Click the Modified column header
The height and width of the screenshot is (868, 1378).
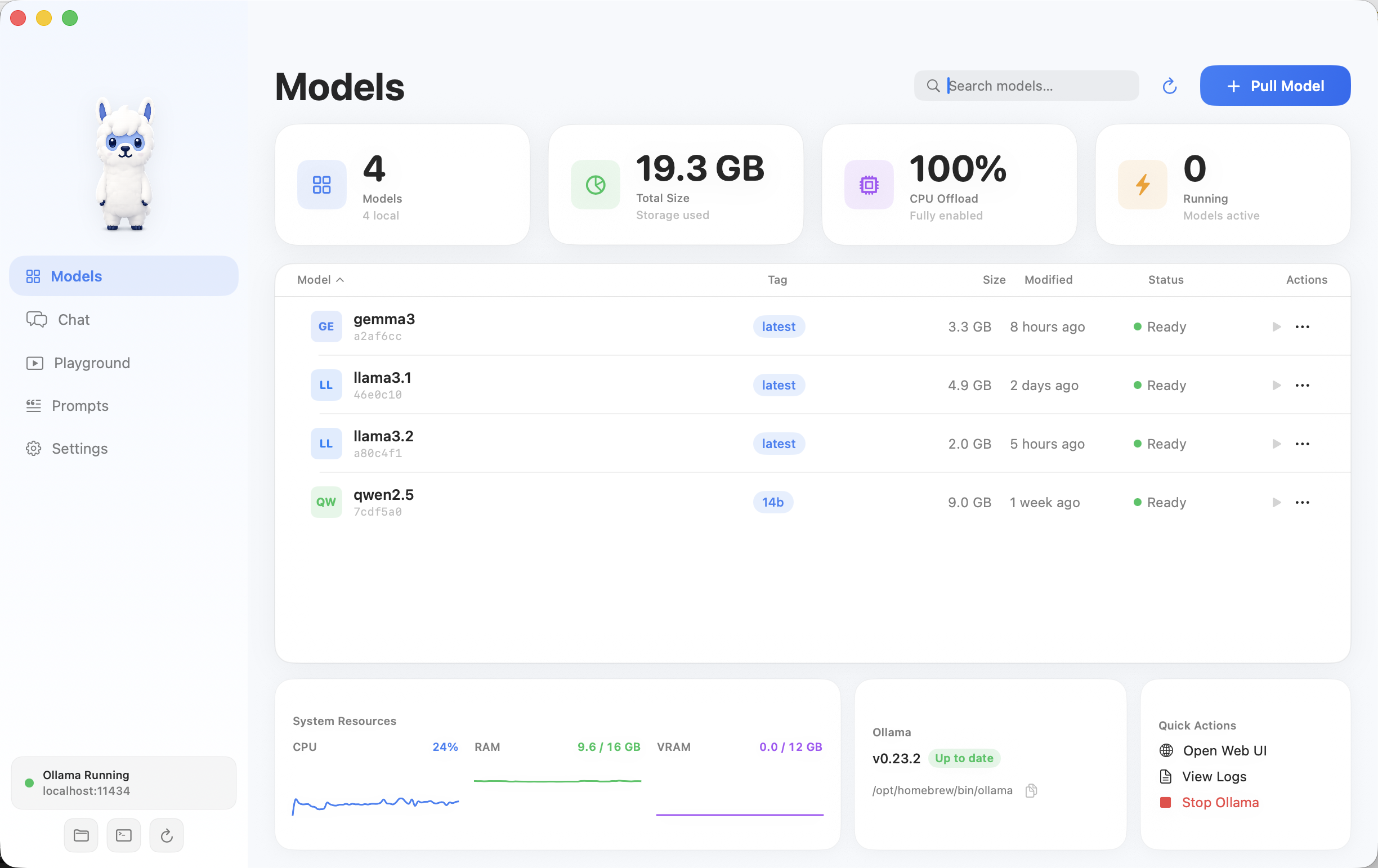(1048, 280)
